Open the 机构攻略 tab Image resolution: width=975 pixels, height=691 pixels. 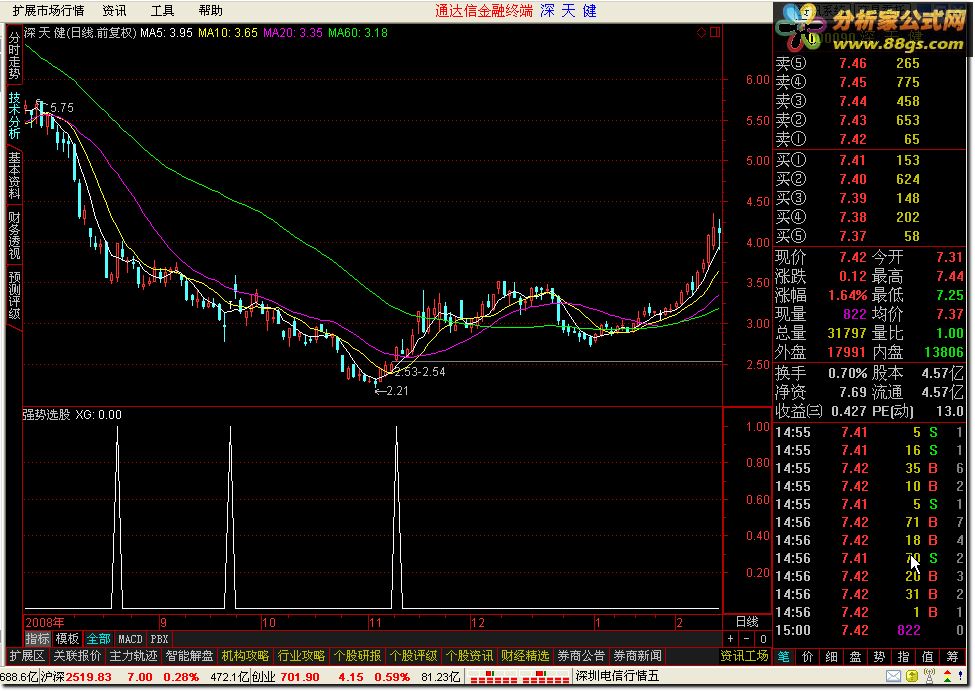(x=245, y=656)
